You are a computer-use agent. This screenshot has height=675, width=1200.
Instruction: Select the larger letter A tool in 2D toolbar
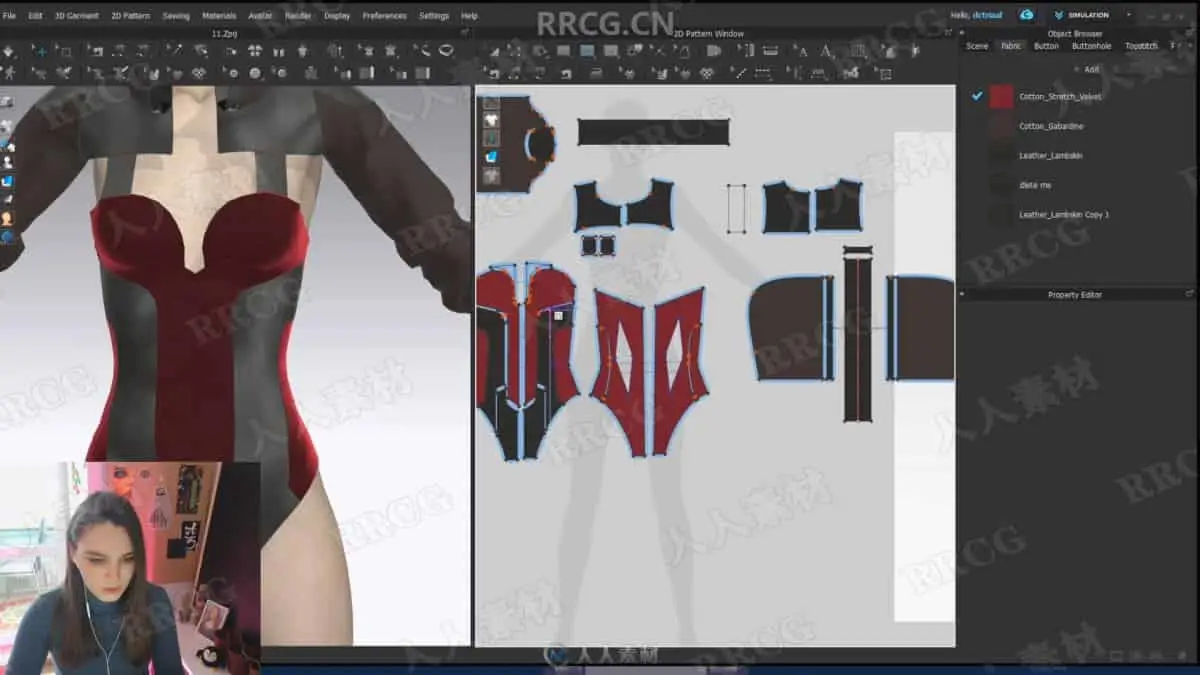click(825, 51)
